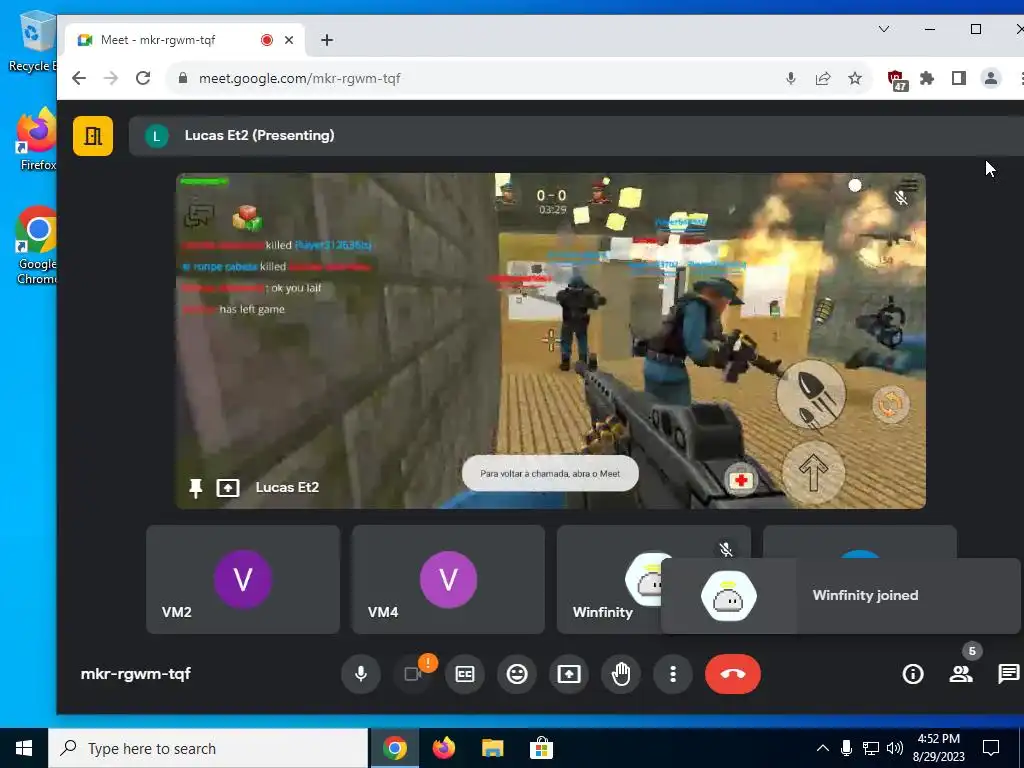Open Chrome from the taskbar
Screen dimensions: 1024x768
tap(394, 748)
